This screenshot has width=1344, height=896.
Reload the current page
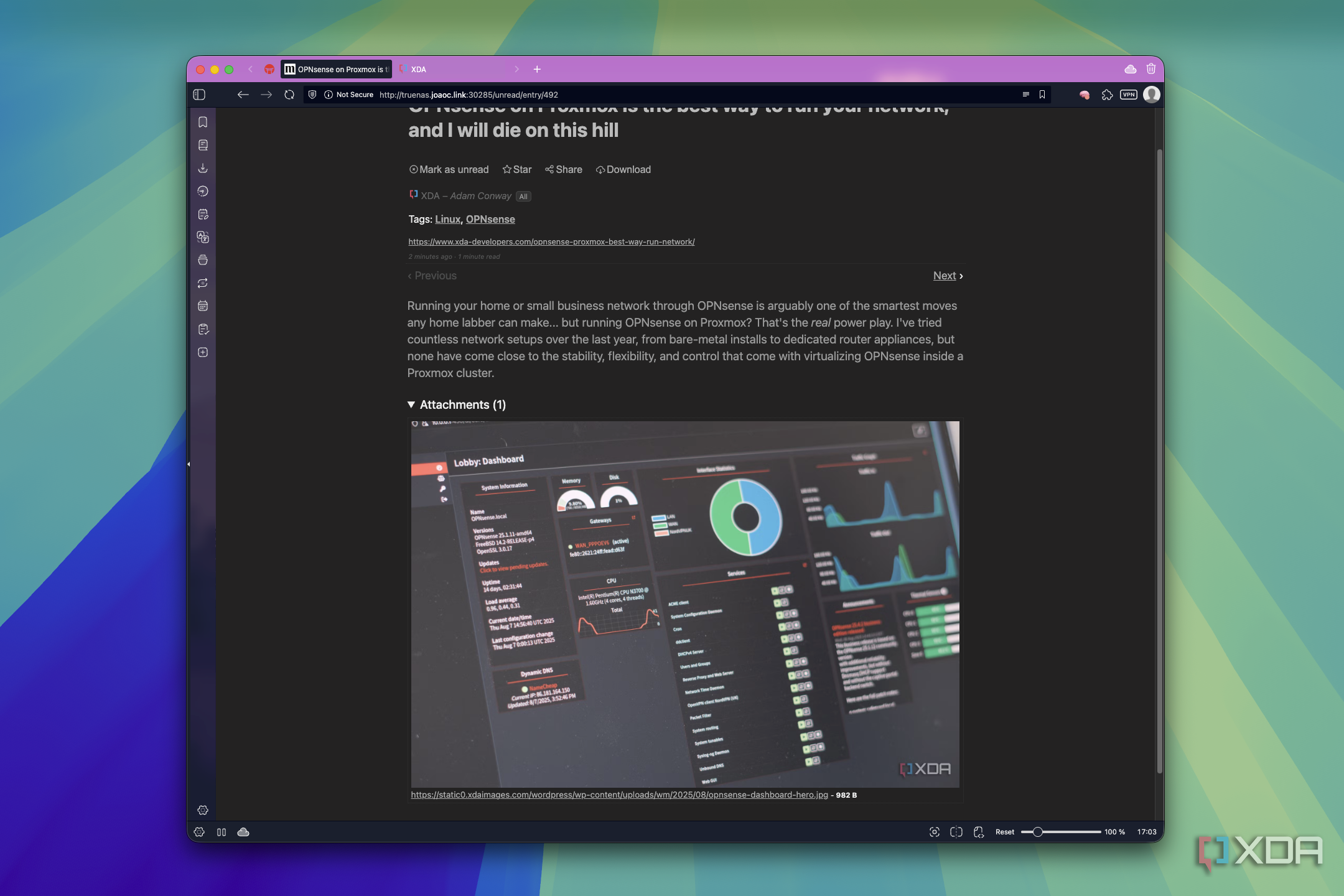click(x=289, y=95)
